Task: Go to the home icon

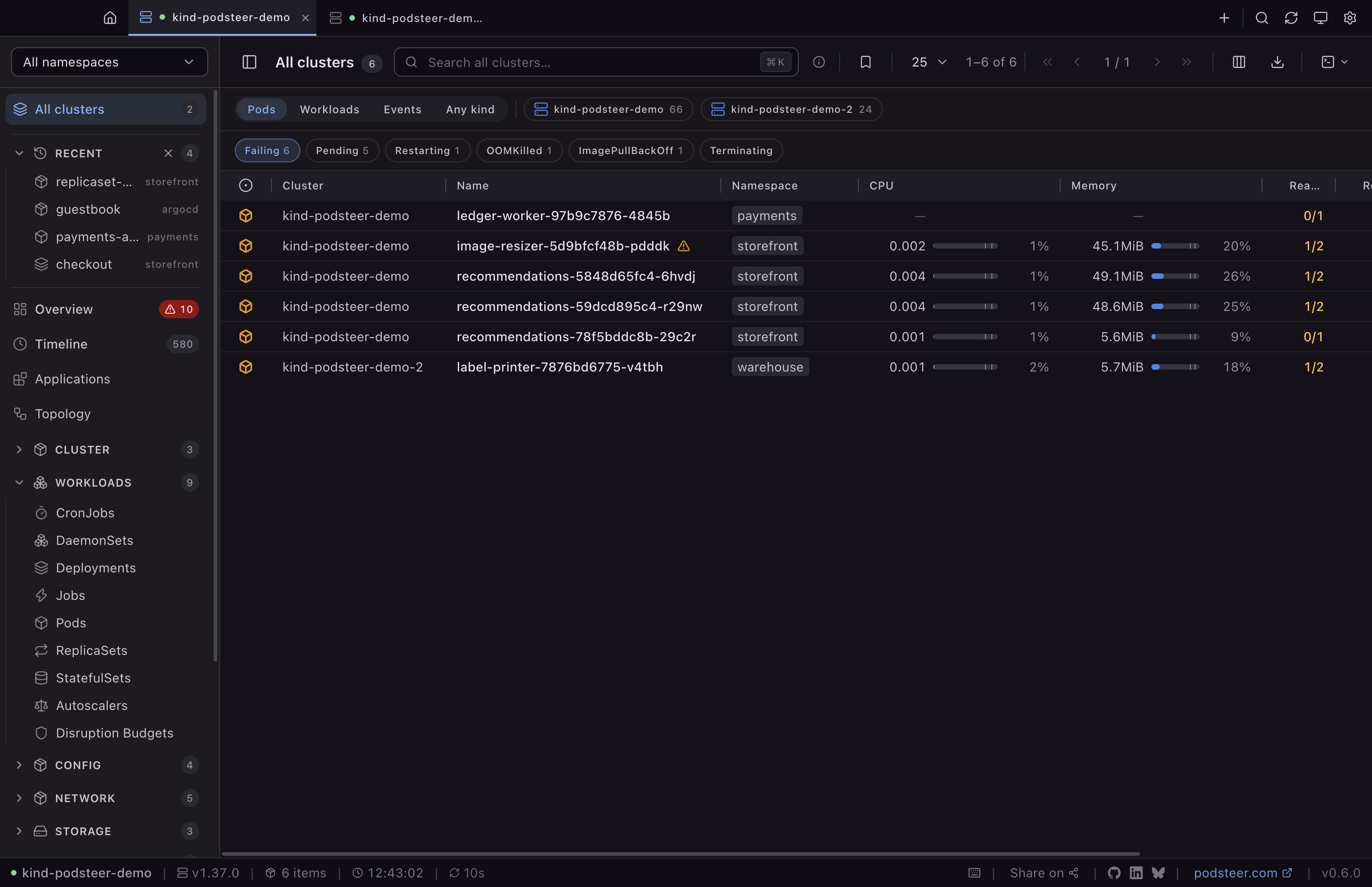Action: 110,18
